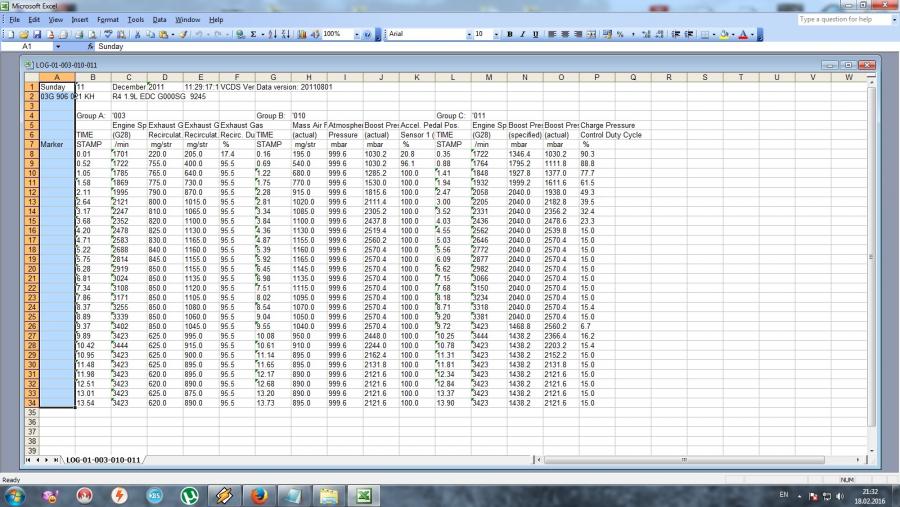Apply the Percent Style icon
The width and height of the screenshot is (900, 507).
tap(620, 34)
